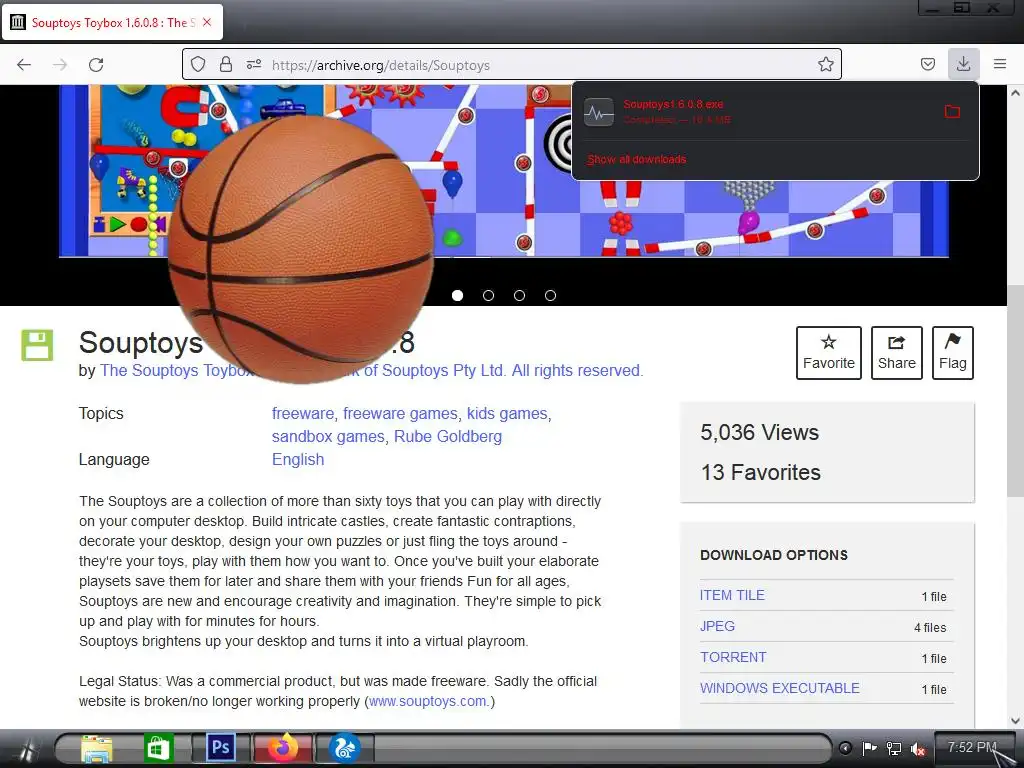Go back with the browser back arrow
This screenshot has height=768, width=1024.
(x=24, y=65)
